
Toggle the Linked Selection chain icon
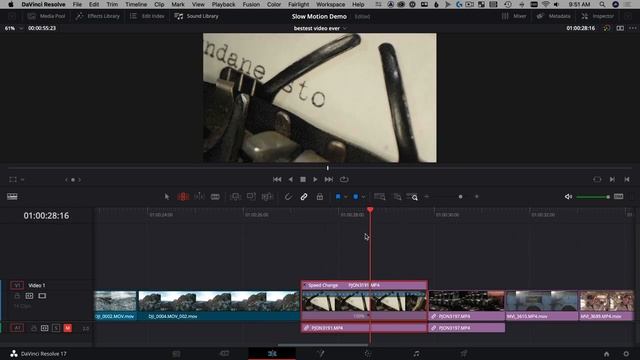pos(304,197)
